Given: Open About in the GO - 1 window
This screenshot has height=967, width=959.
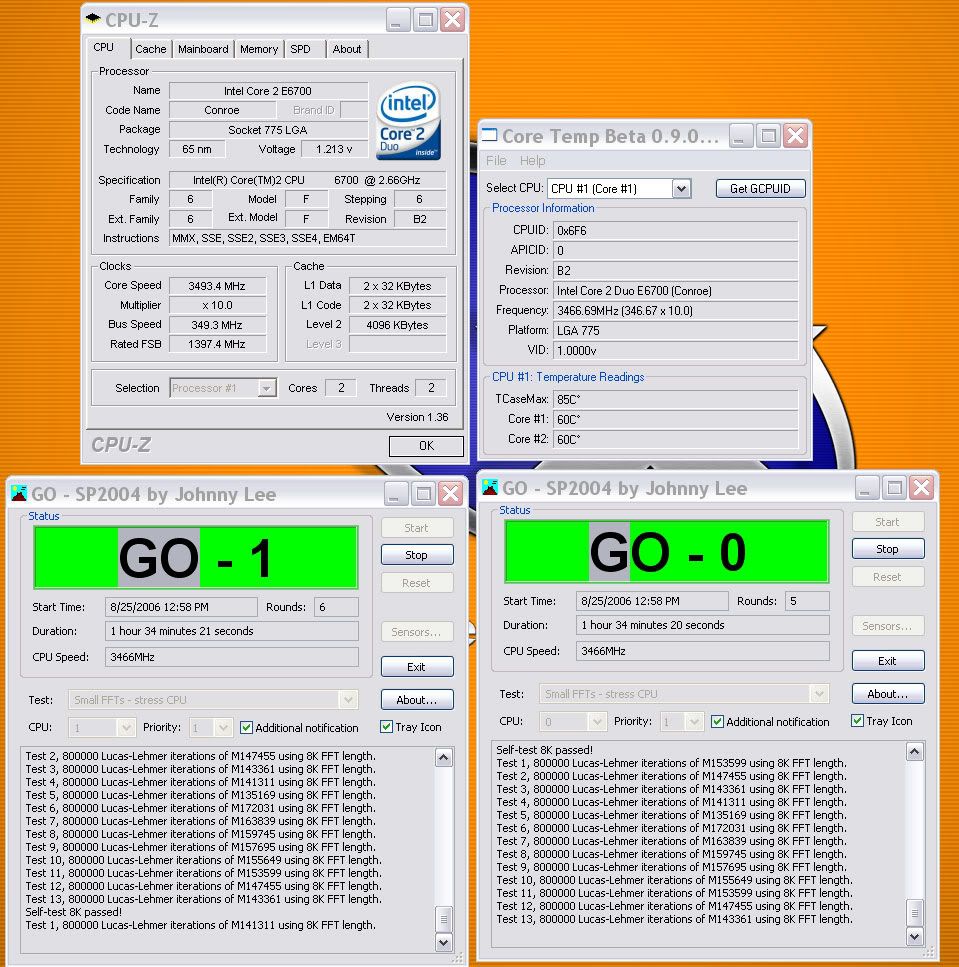Looking at the screenshot, I should pyautogui.click(x=417, y=700).
